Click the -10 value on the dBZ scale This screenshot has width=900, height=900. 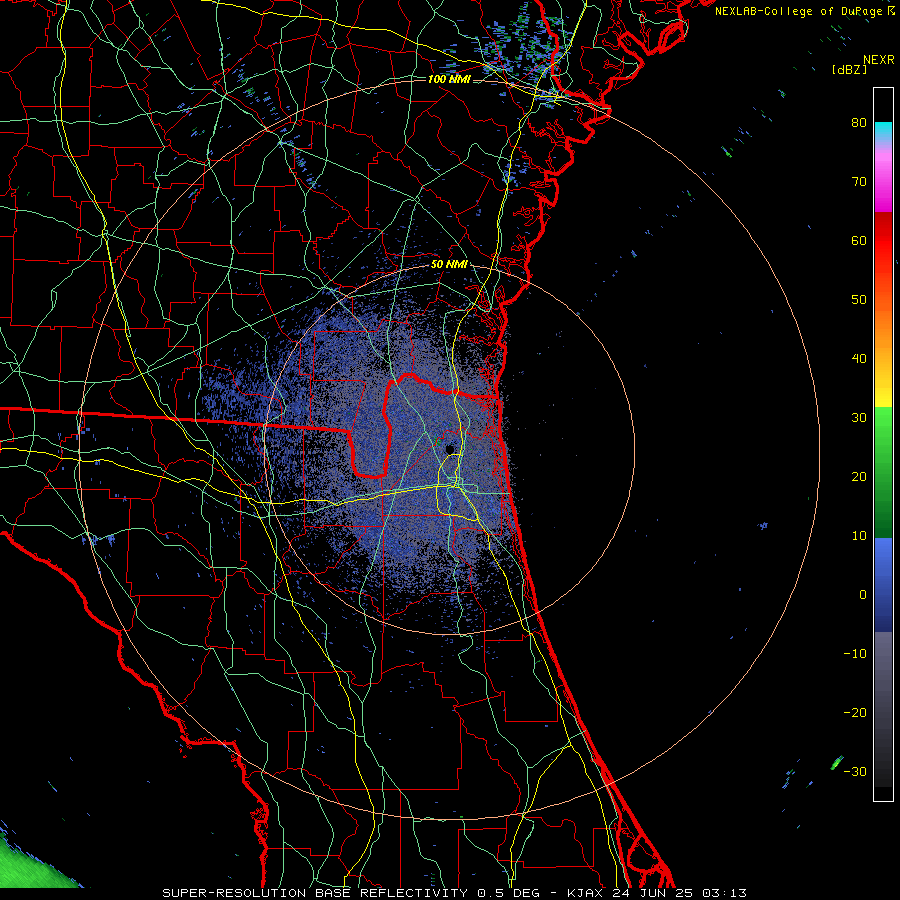pos(855,653)
